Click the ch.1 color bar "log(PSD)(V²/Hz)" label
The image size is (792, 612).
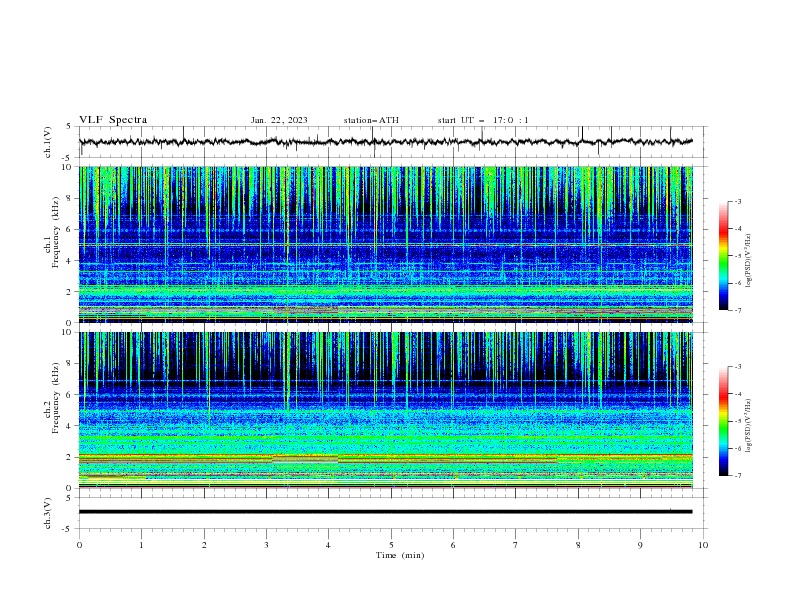pos(749,261)
